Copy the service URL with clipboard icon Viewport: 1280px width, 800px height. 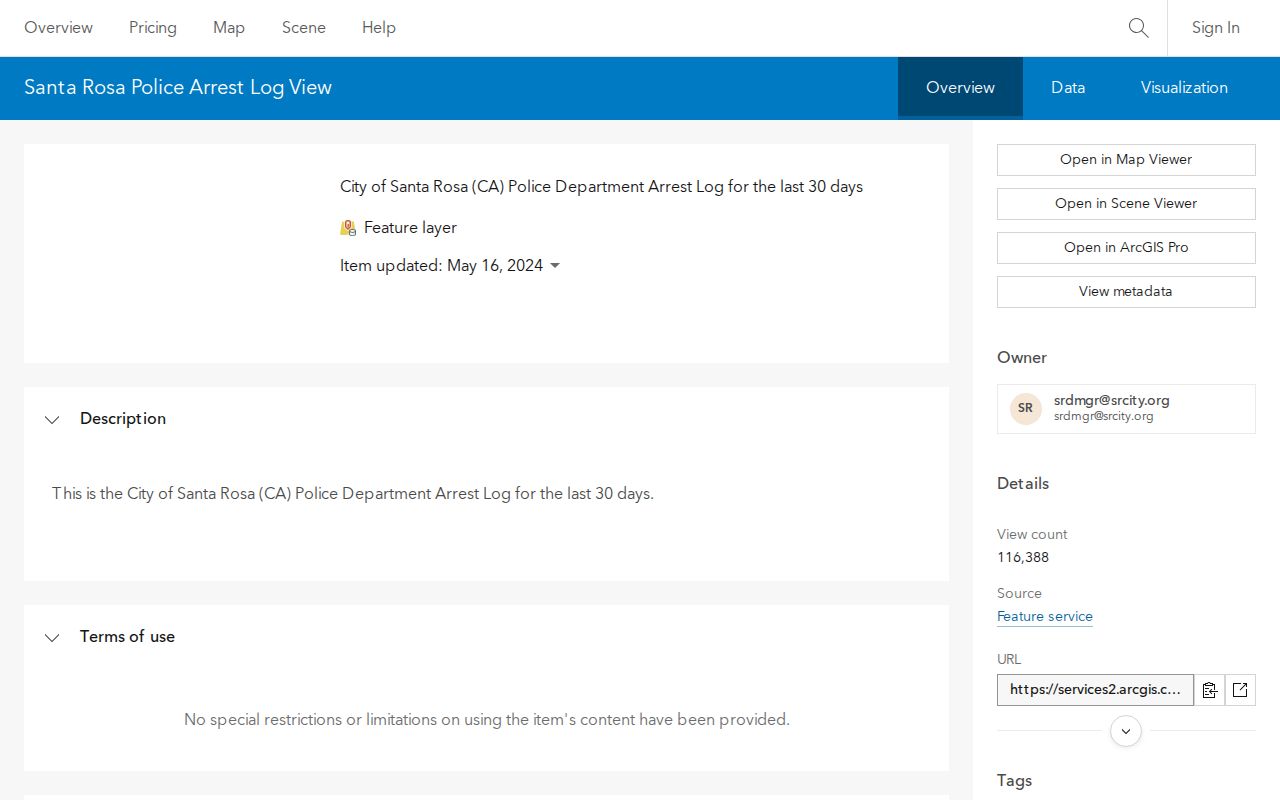[1209, 690]
